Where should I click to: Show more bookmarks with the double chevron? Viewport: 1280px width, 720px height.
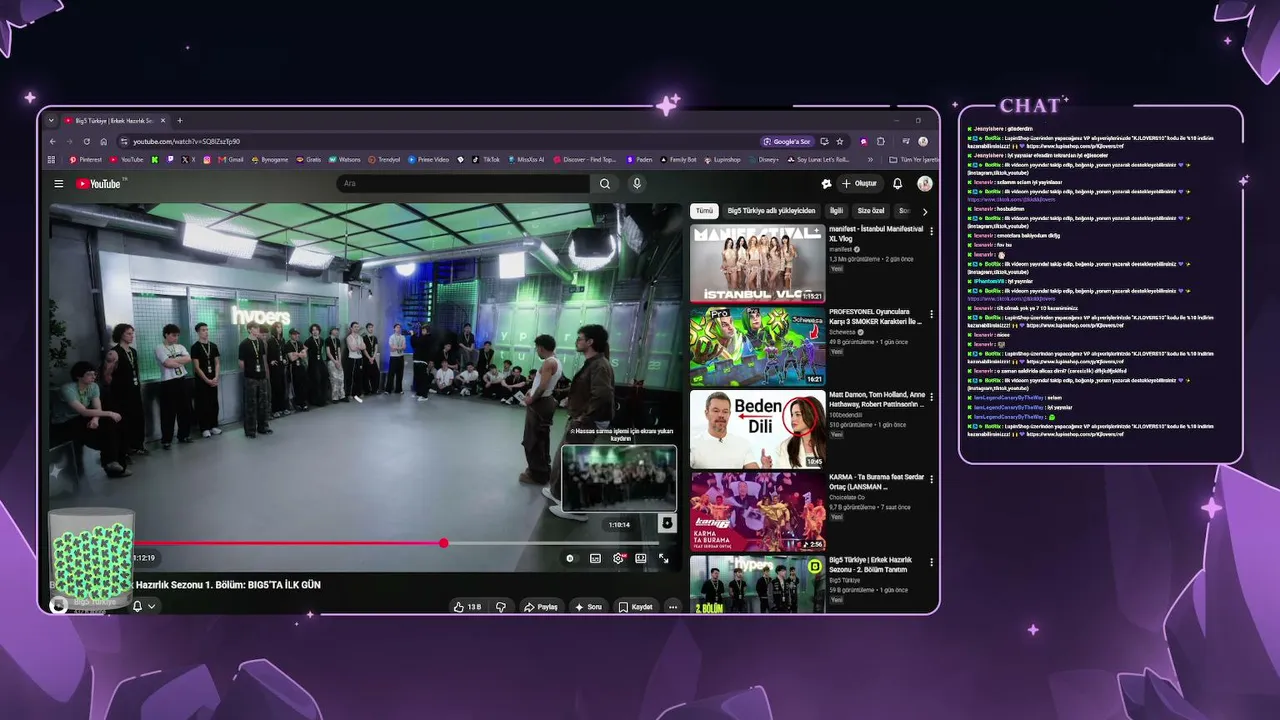point(870,159)
